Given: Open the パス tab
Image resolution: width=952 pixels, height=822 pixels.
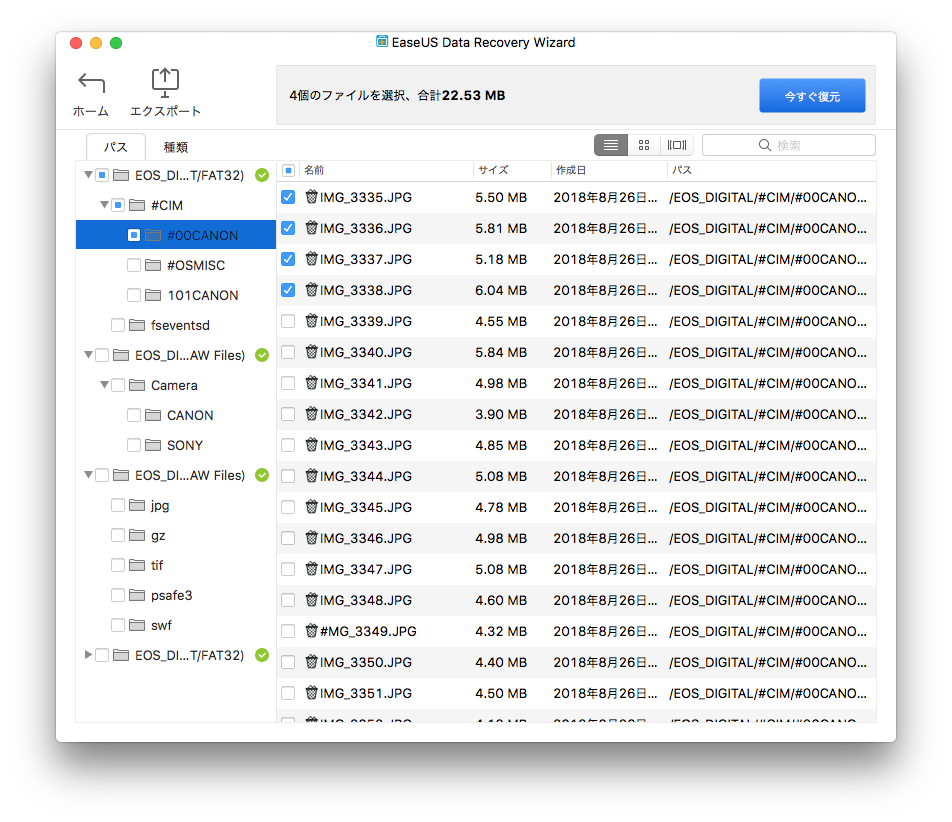Looking at the screenshot, I should click(115, 147).
